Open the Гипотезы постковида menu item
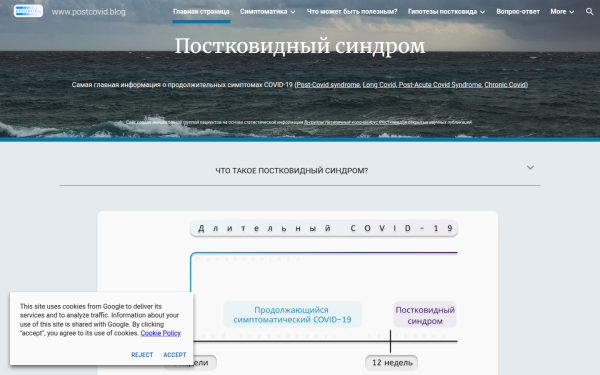The width and height of the screenshot is (600, 375). pos(442,11)
